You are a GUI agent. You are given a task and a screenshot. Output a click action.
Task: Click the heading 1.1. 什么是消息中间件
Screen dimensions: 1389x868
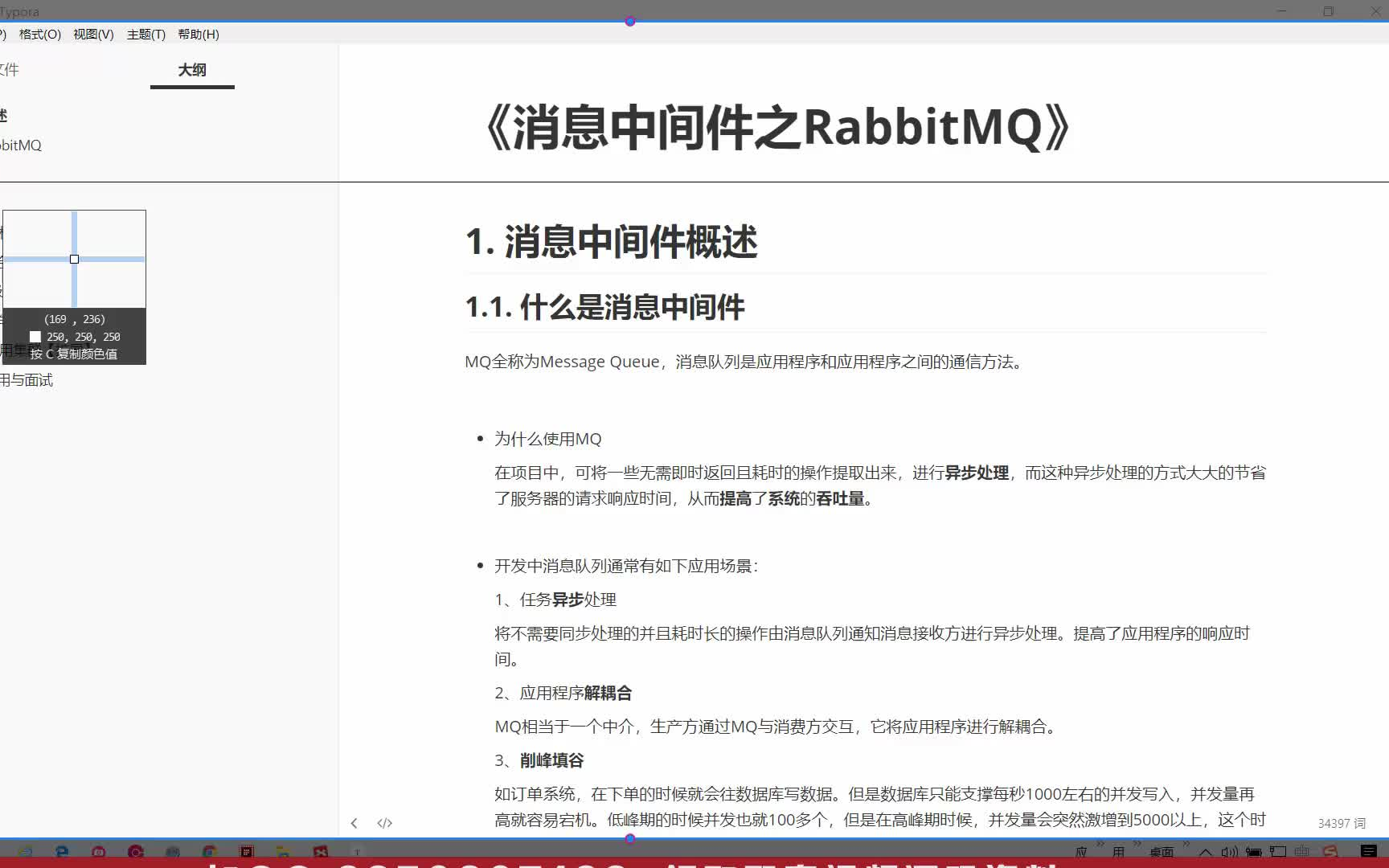[605, 307]
